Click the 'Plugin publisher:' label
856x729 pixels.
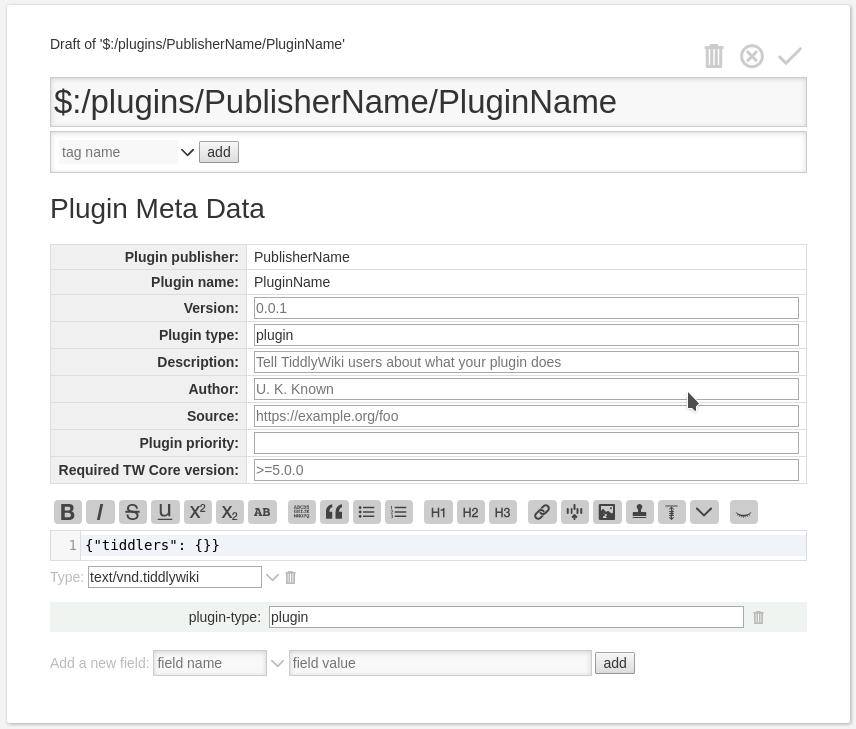pos(181,257)
